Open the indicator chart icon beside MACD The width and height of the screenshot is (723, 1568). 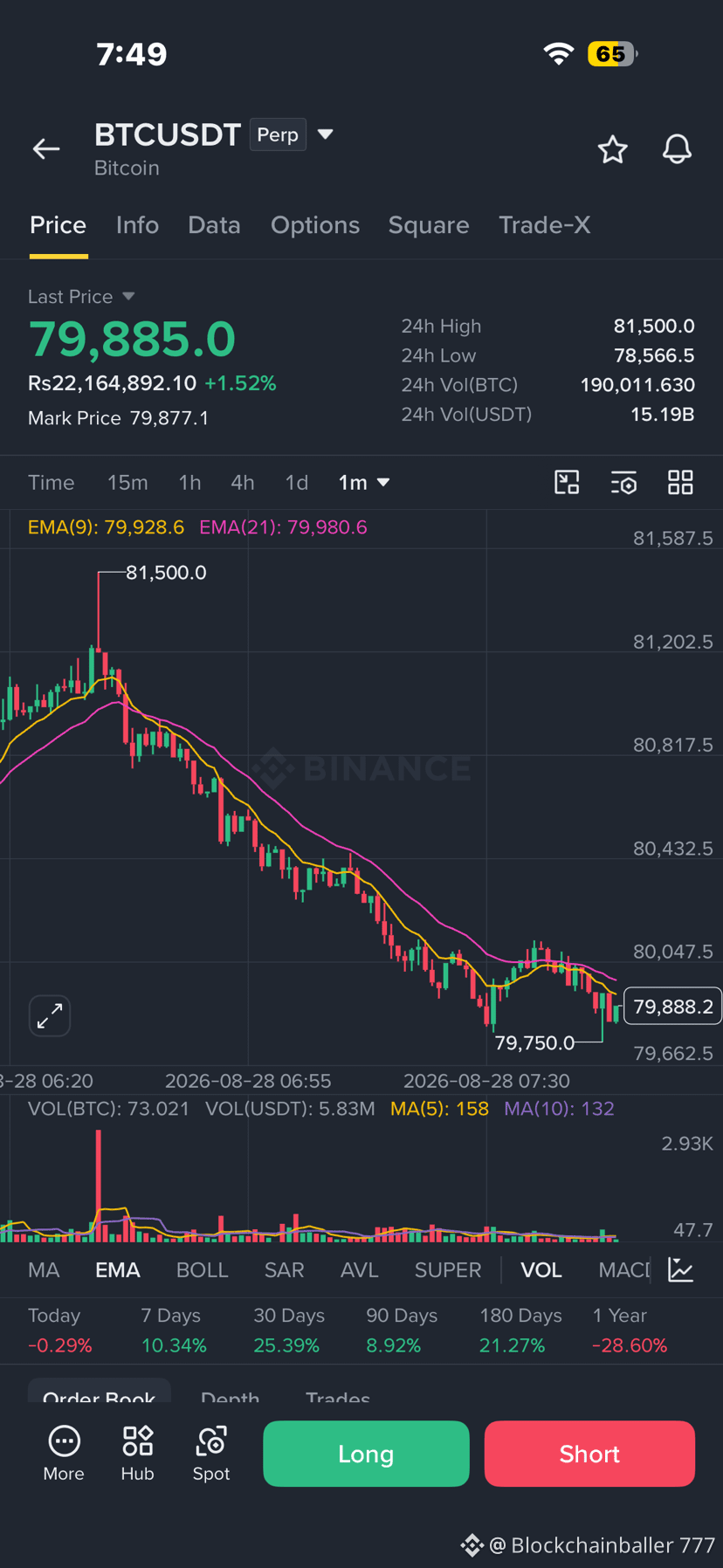coord(680,1269)
